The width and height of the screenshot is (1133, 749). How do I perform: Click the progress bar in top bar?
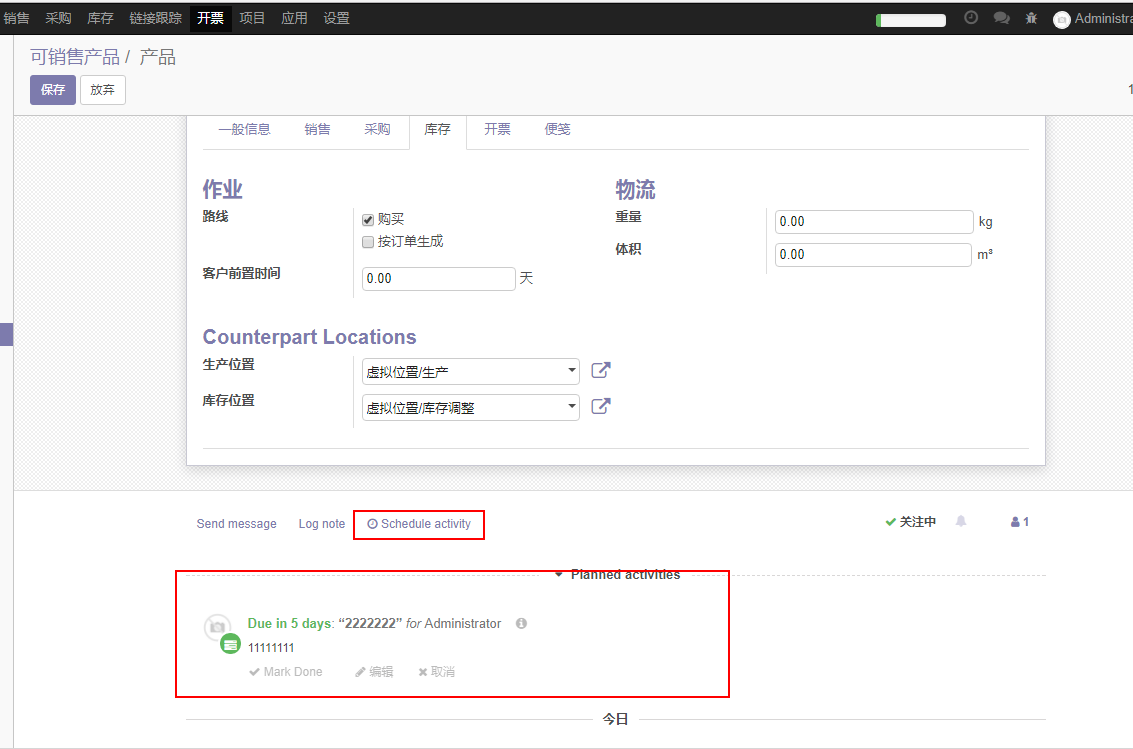click(910, 20)
